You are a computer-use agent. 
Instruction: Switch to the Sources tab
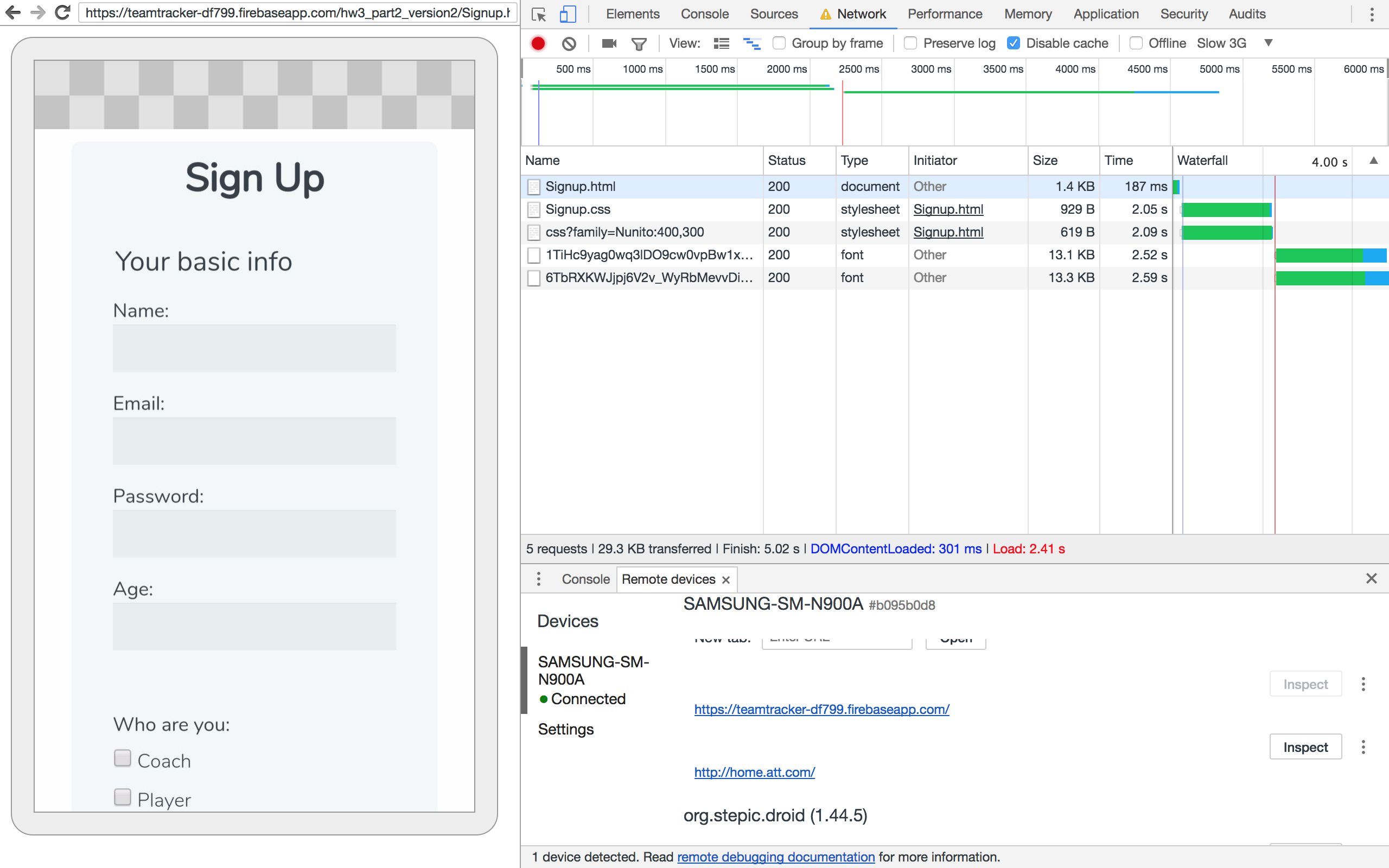point(774,14)
